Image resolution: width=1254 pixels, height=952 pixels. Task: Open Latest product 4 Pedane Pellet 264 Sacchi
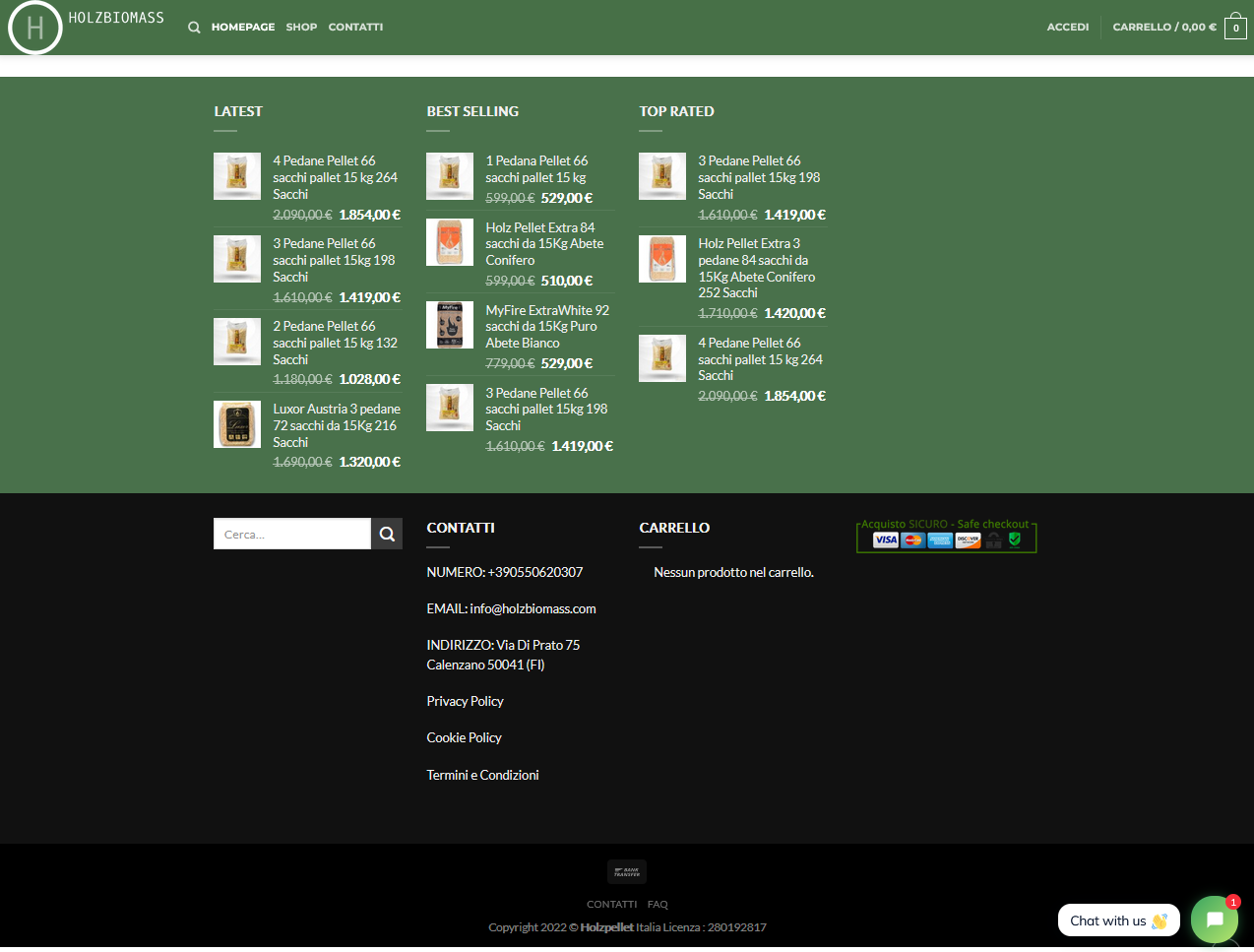[x=336, y=177]
